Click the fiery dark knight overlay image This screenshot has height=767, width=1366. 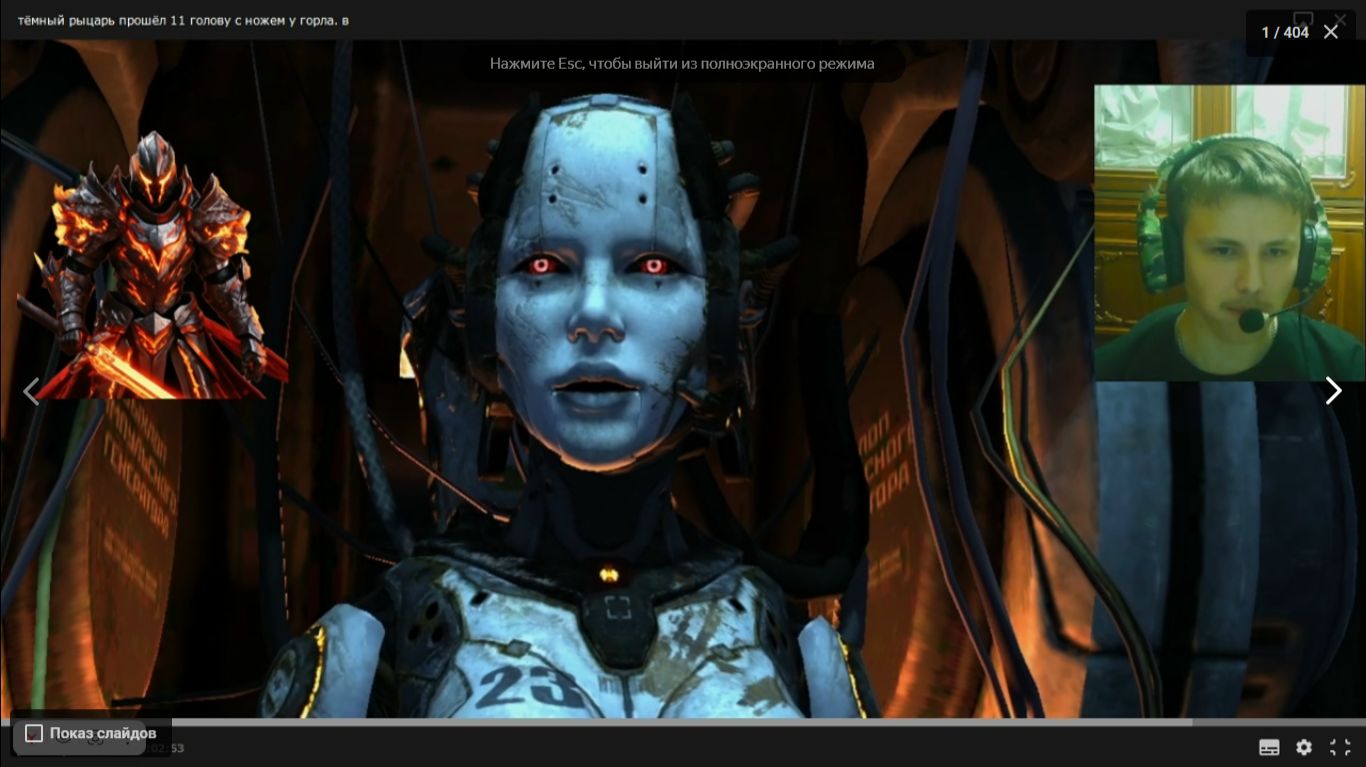[152, 265]
